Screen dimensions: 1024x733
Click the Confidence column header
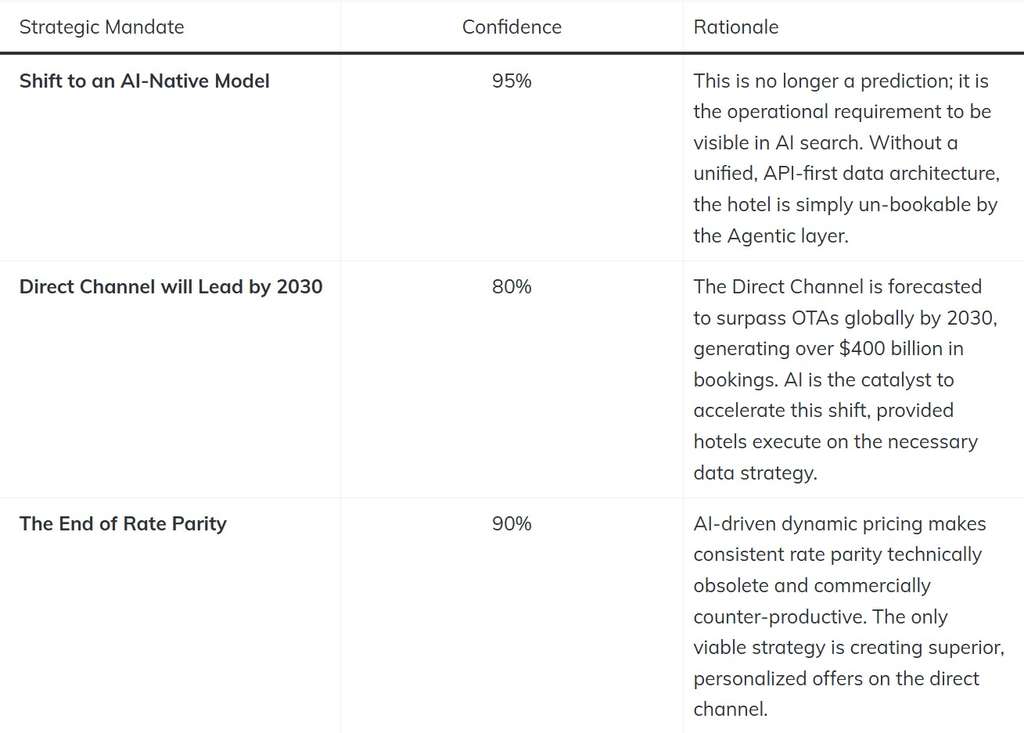coord(511,27)
